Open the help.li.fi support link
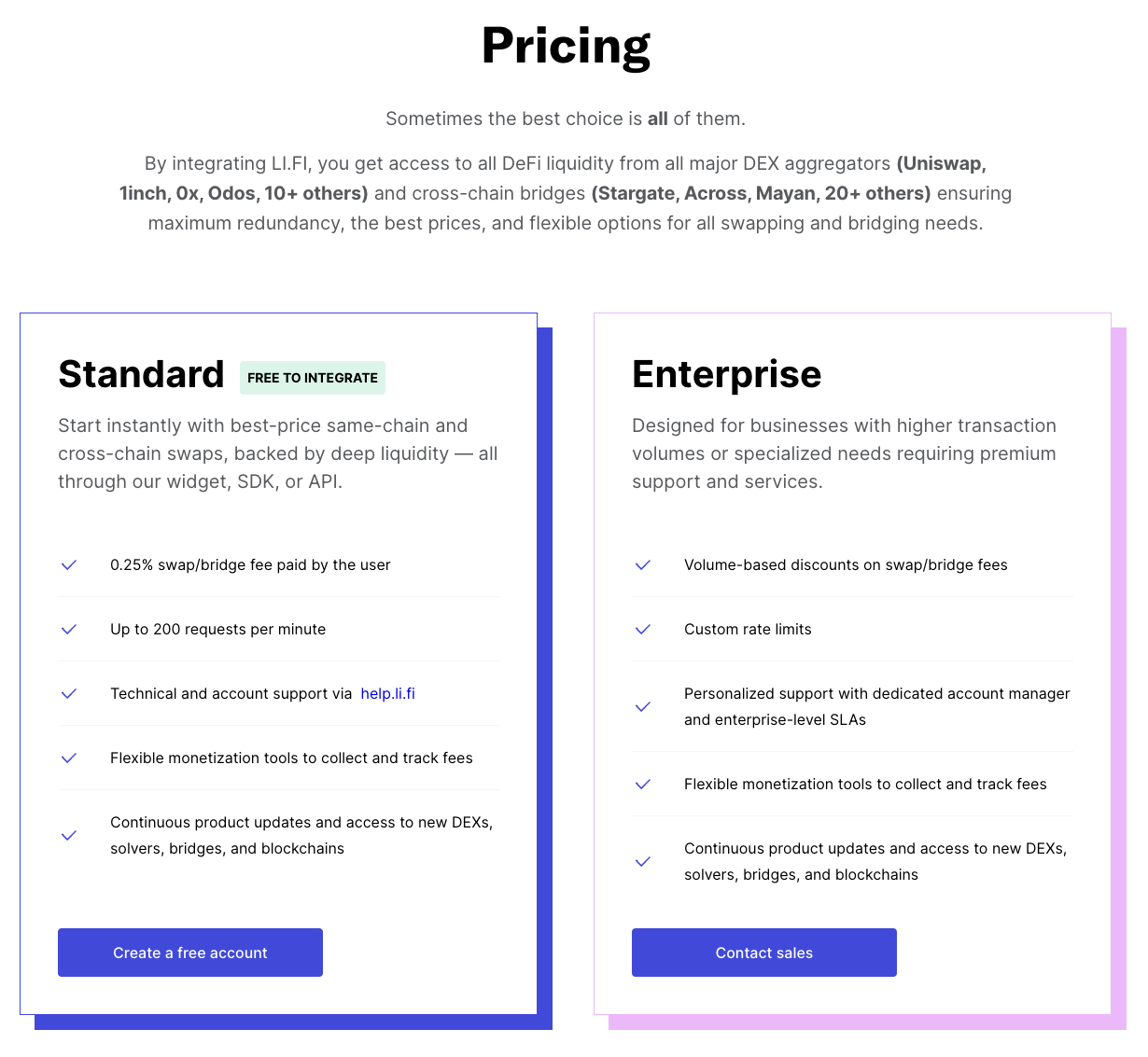Viewport: 1148px width, 1057px height. click(387, 694)
